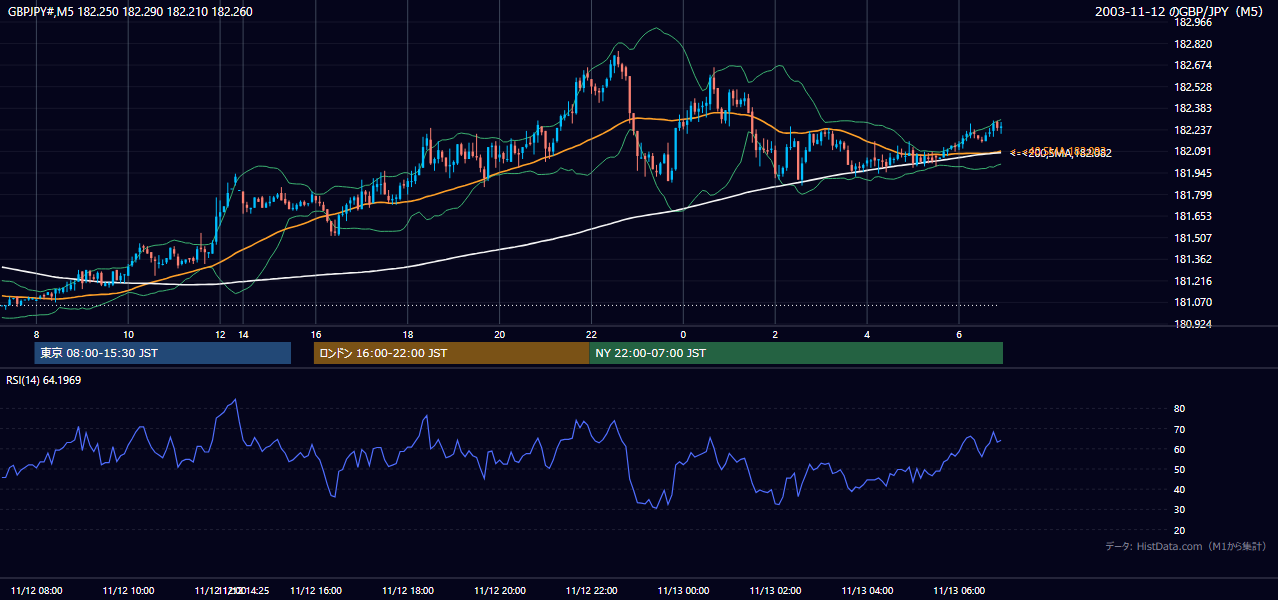
Task: Click price axis label 182.820
Action: pos(1193,44)
